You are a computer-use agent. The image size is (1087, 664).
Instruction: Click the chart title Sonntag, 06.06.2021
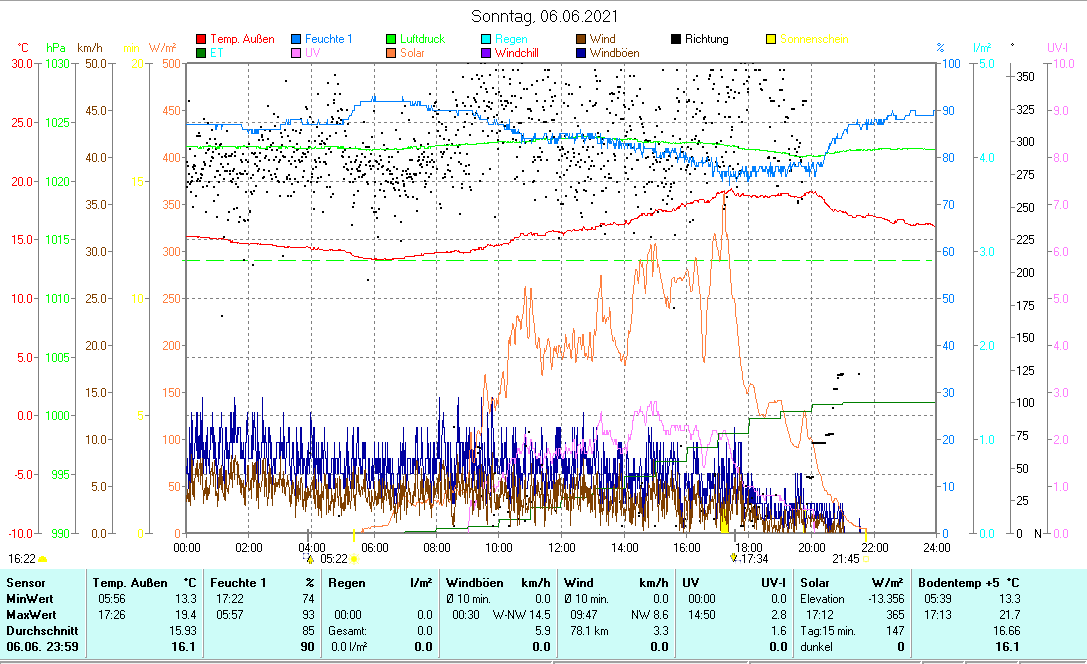point(544,16)
